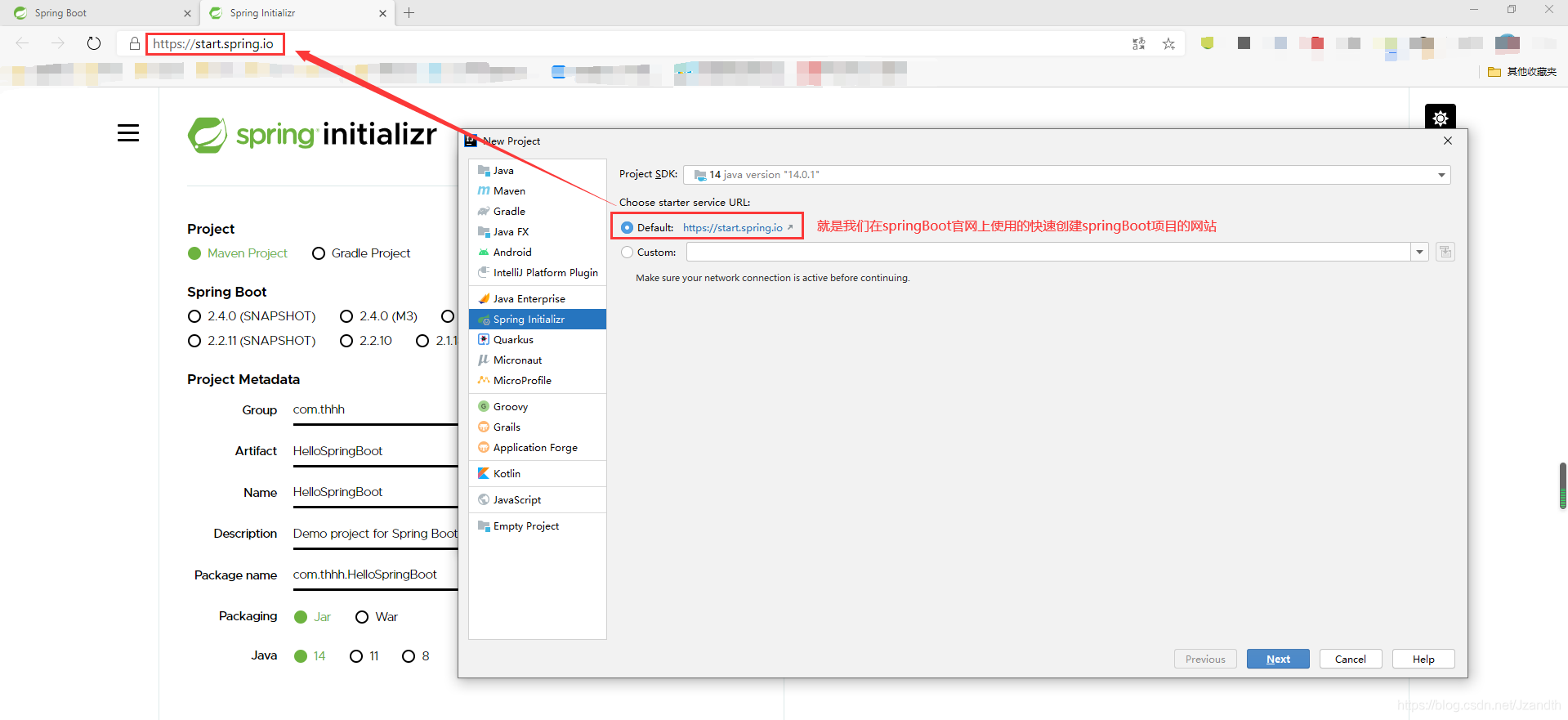Click the page vertical scrollbar thumb
Viewport: 1568px width, 720px height.
click(1562, 485)
